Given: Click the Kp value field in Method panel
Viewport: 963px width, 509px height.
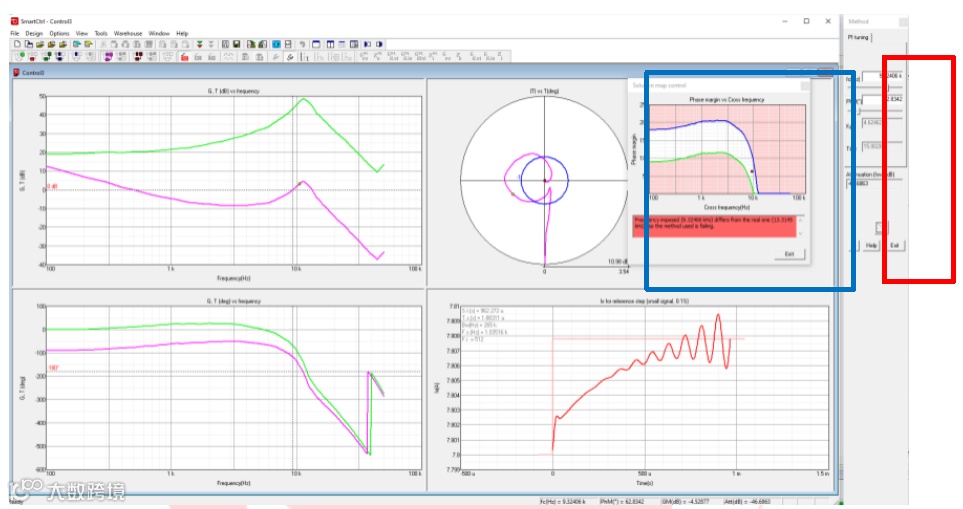Looking at the screenshot, I should click(883, 123).
